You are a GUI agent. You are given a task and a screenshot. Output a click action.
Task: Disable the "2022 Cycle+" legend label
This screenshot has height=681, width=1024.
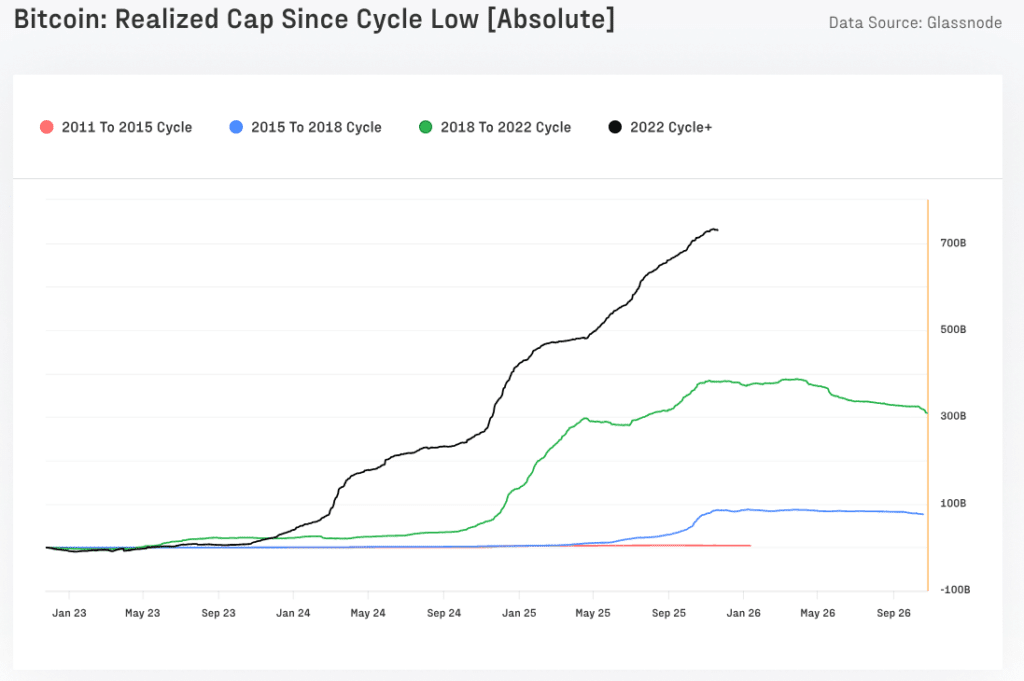(x=670, y=127)
